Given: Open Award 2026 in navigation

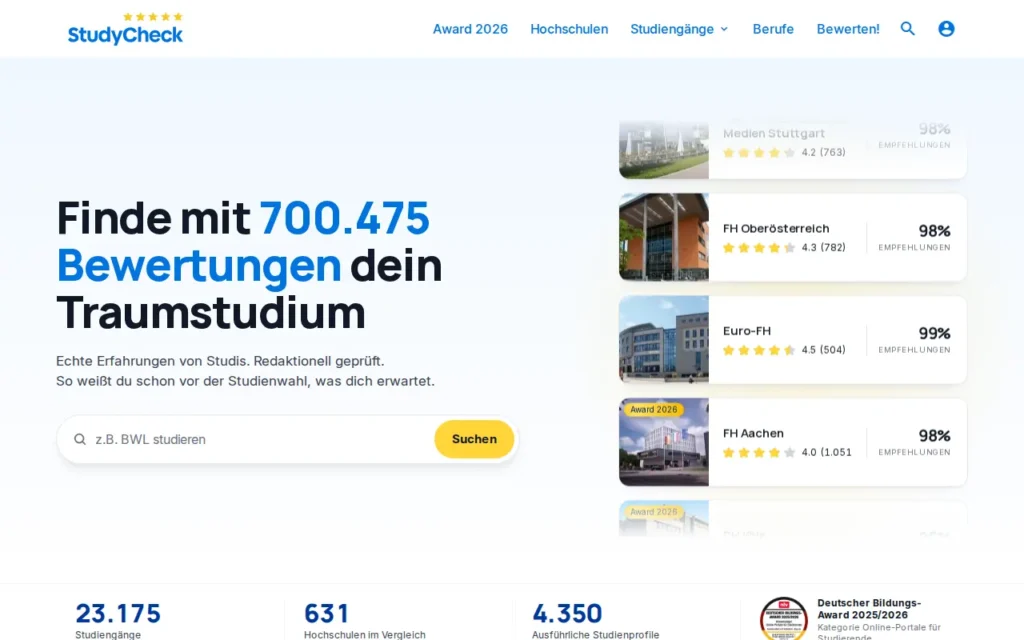Looking at the screenshot, I should coord(470,29).
